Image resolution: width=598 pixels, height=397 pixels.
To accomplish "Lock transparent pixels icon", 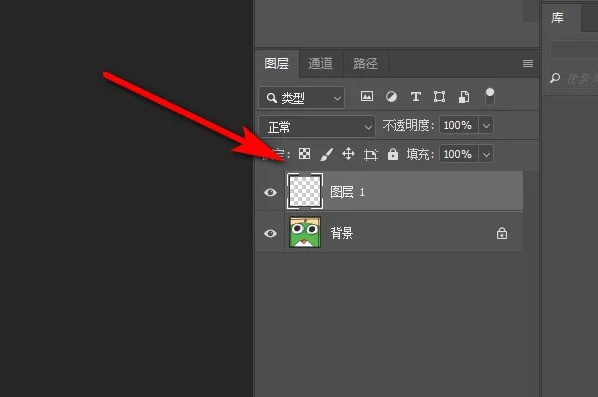I will click(x=304, y=154).
